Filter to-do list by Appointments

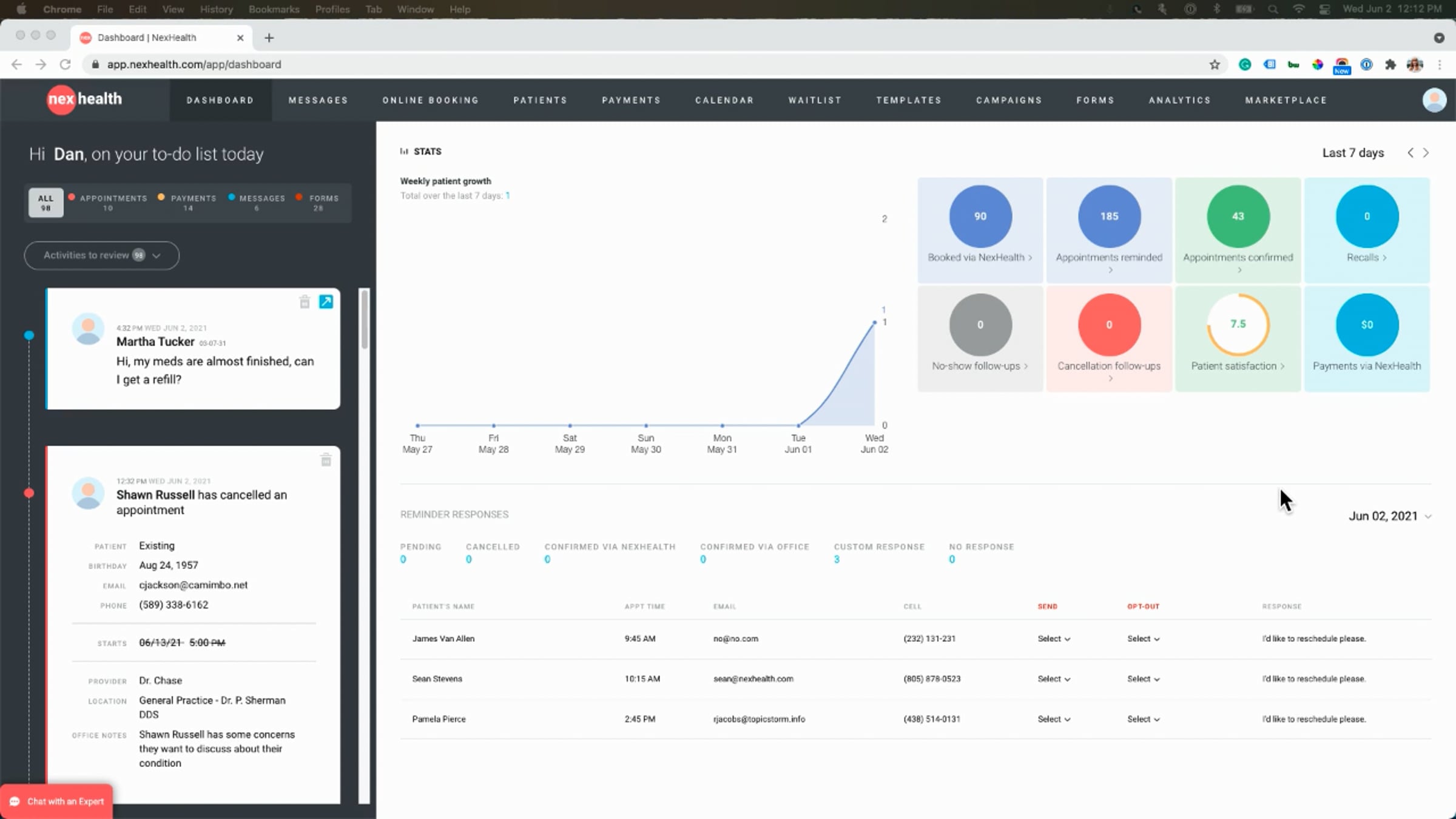click(108, 203)
